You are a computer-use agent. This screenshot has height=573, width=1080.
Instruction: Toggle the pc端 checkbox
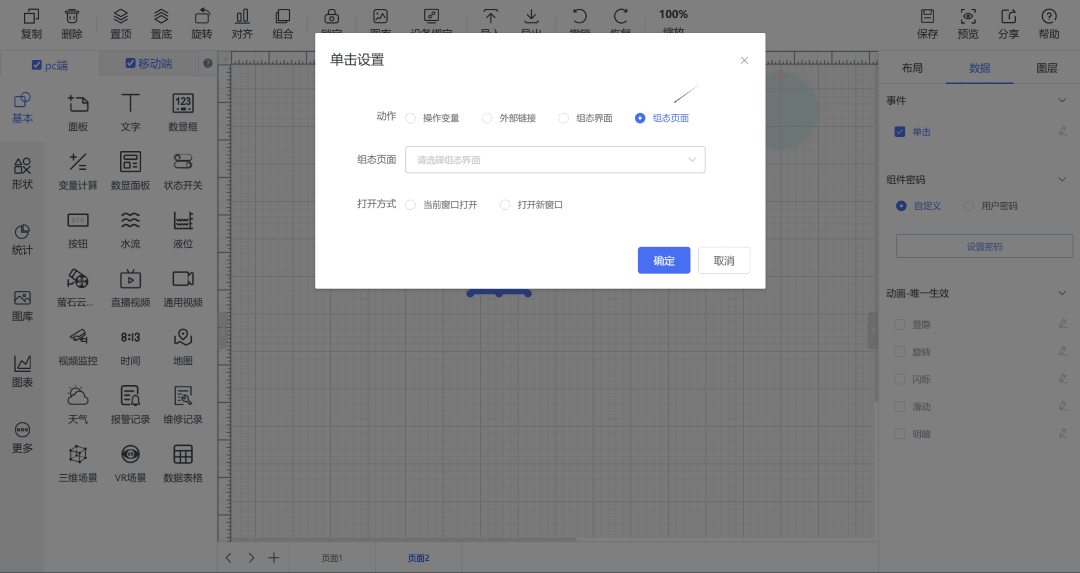click(x=37, y=65)
